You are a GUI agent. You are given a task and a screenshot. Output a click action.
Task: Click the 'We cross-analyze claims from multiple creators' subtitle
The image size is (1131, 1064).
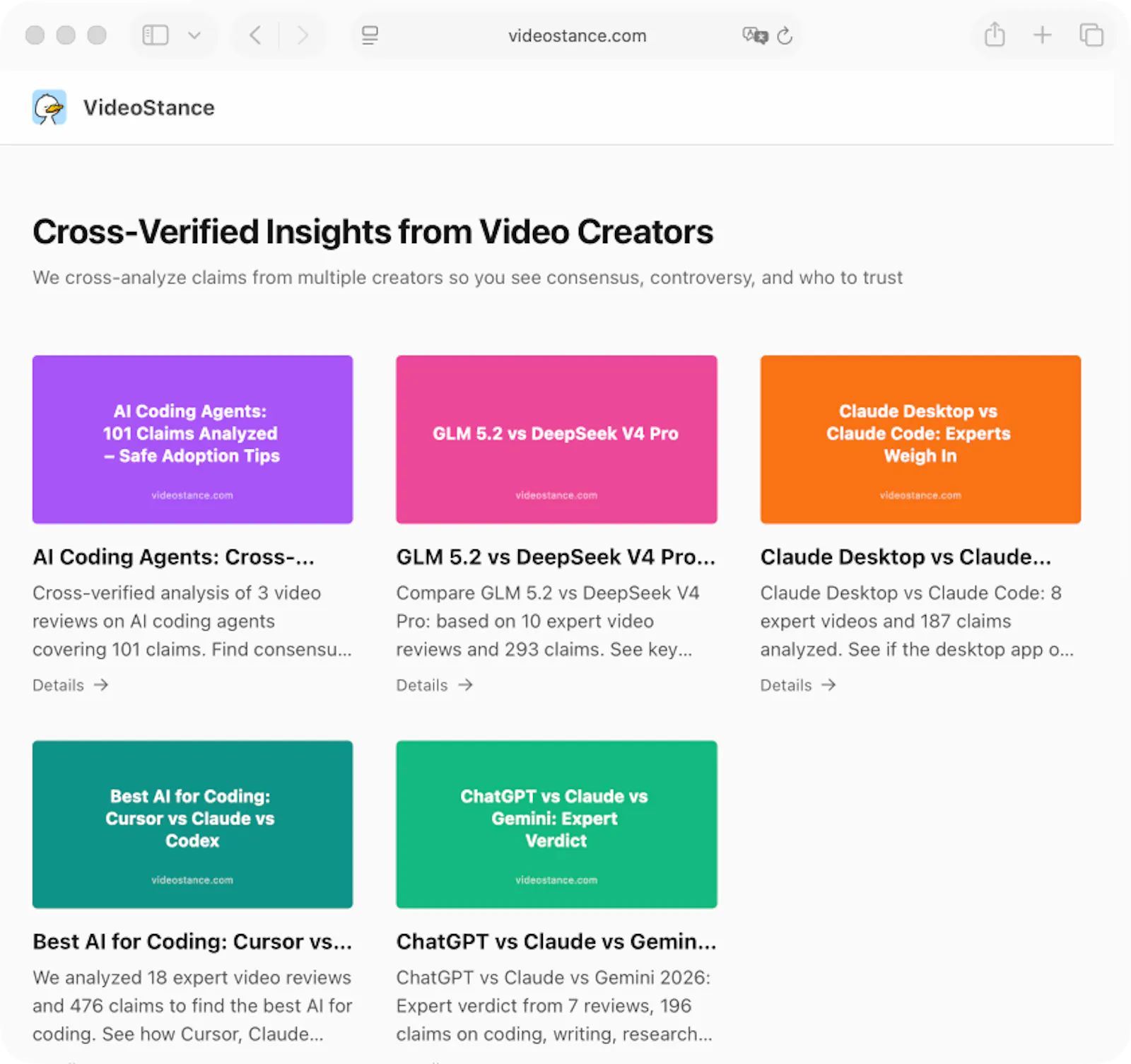467,277
